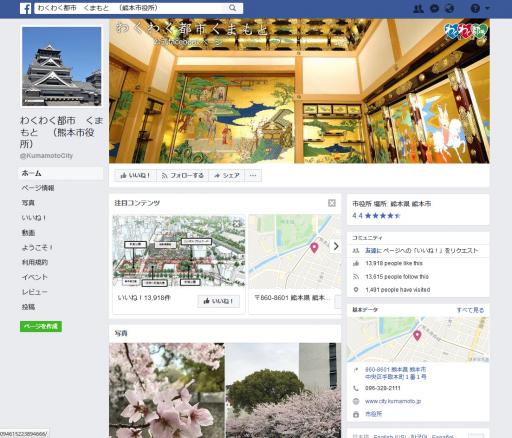
Task: Click the 4.4 star rating
Action: (376, 216)
